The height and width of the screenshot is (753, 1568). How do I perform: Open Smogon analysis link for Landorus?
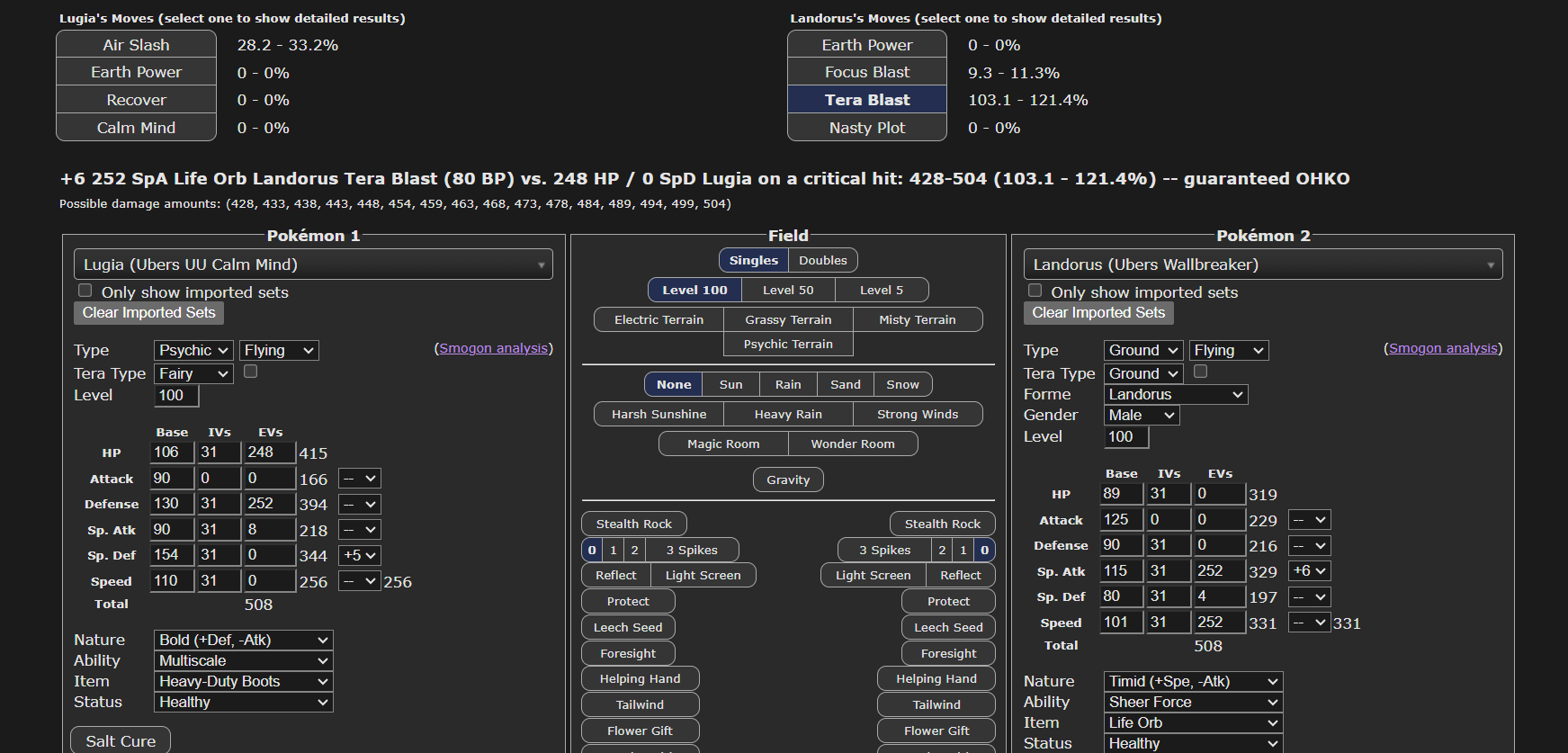(x=1442, y=348)
